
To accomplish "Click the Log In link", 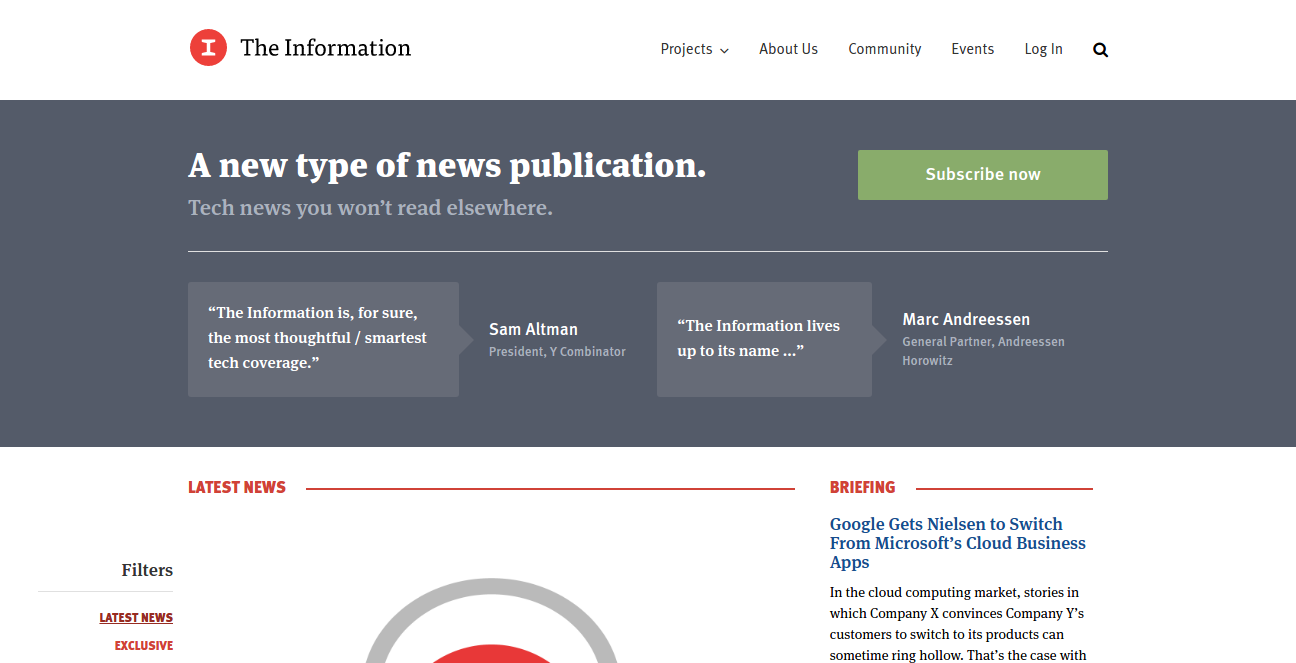I will pos(1043,49).
